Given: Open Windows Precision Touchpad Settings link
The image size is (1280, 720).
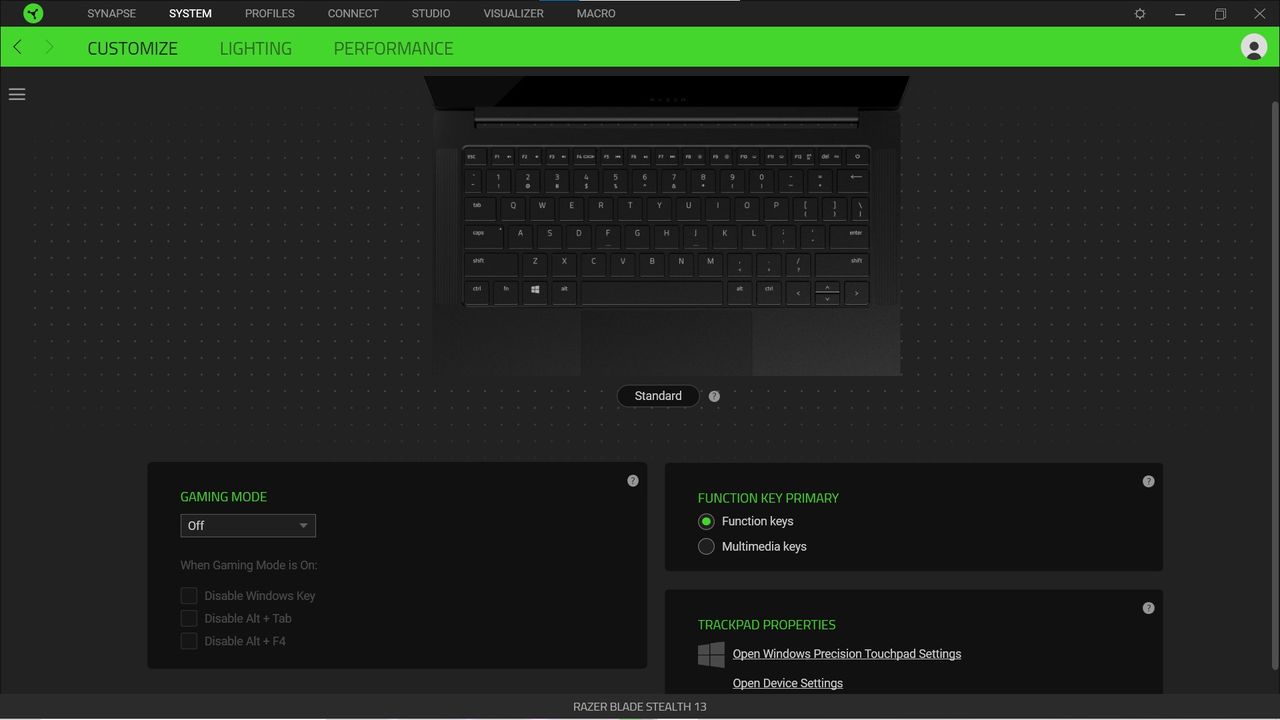Looking at the screenshot, I should point(847,654).
